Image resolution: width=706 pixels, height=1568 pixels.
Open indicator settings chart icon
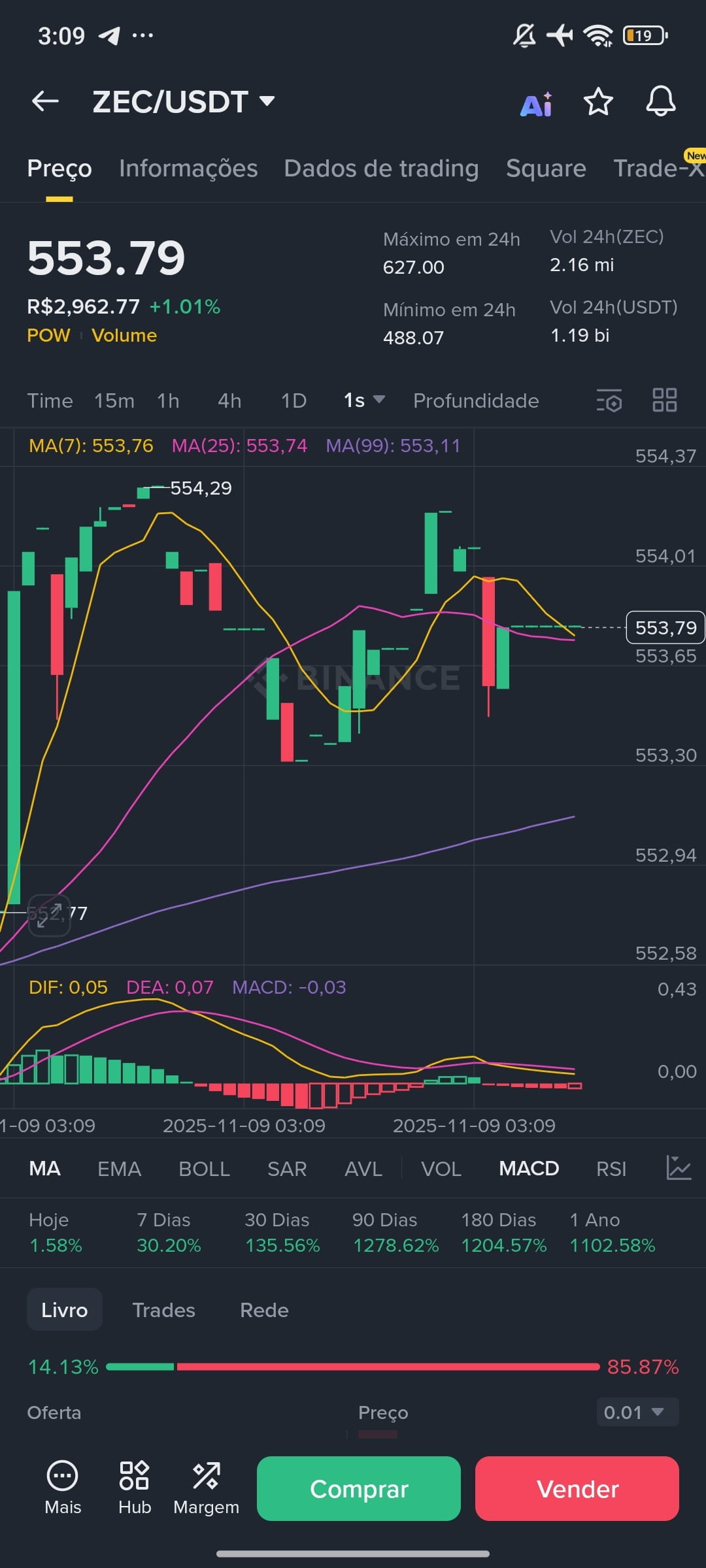point(678,1168)
